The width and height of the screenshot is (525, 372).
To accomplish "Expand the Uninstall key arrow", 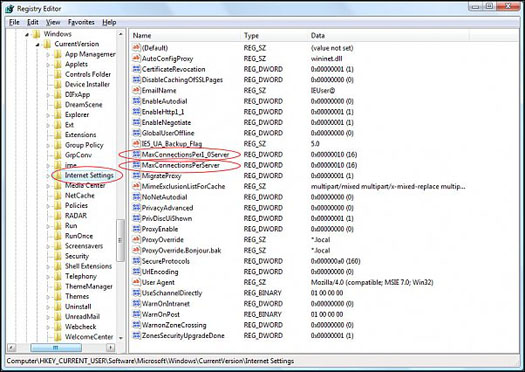I will (x=48, y=307).
